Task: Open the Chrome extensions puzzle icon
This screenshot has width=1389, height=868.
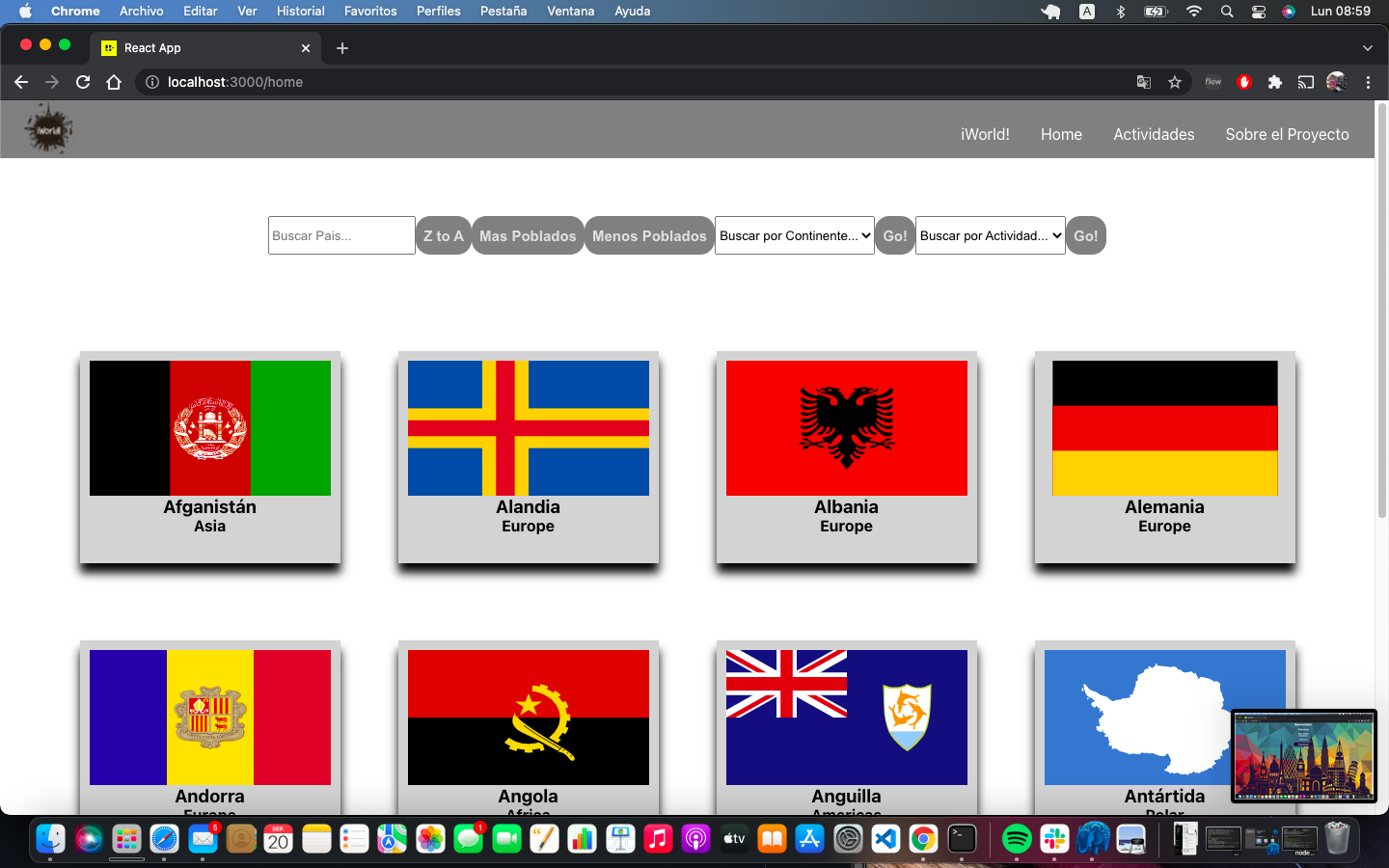Action: coord(1275,82)
